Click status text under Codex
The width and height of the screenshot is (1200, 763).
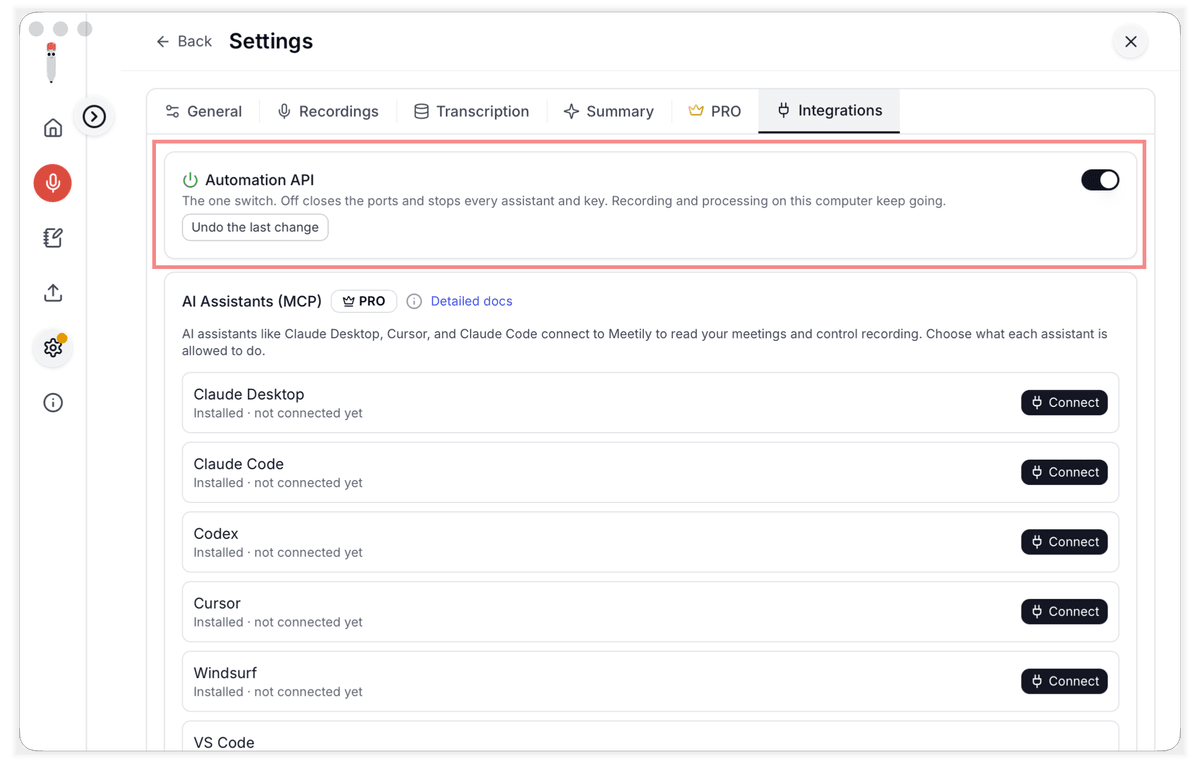[278, 552]
